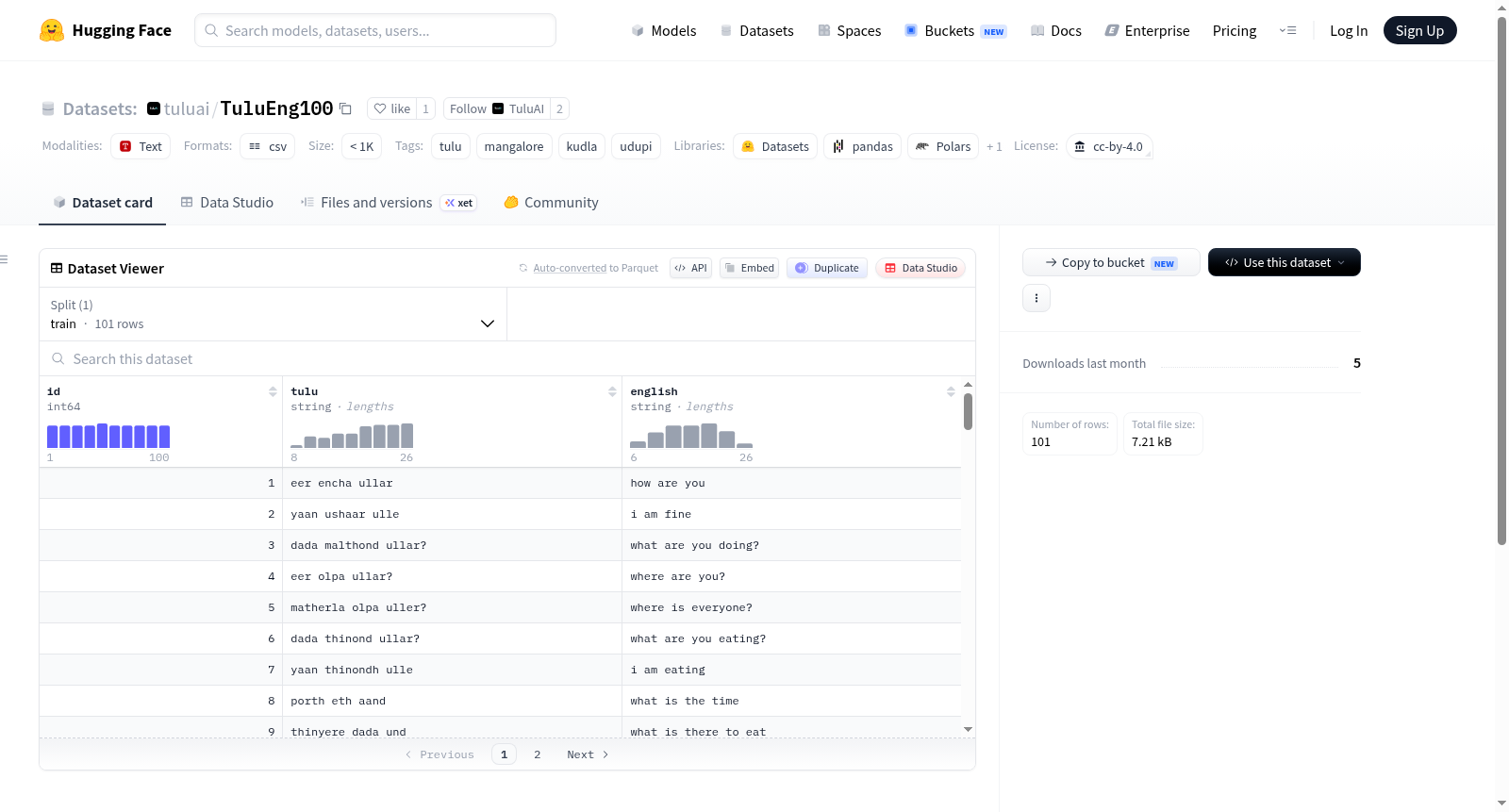This screenshot has height=812, width=1509.
Task: Go to Spaces in the navbar
Action: [x=850, y=31]
